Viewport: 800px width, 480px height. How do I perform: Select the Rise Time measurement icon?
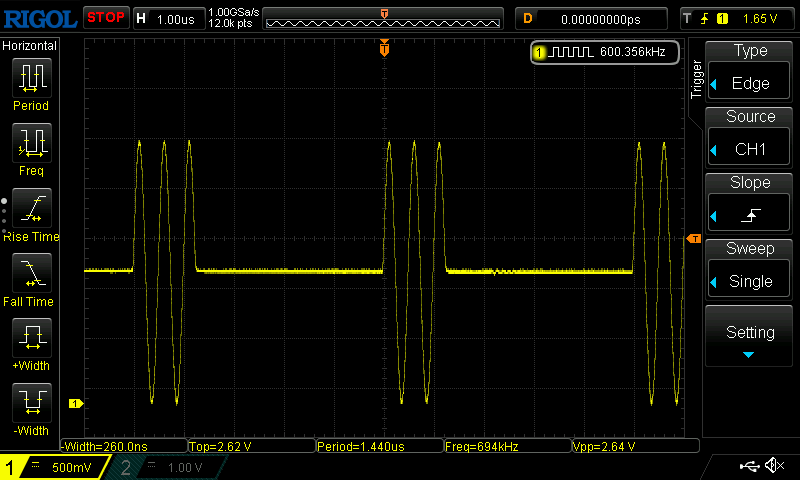click(x=32, y=208)
